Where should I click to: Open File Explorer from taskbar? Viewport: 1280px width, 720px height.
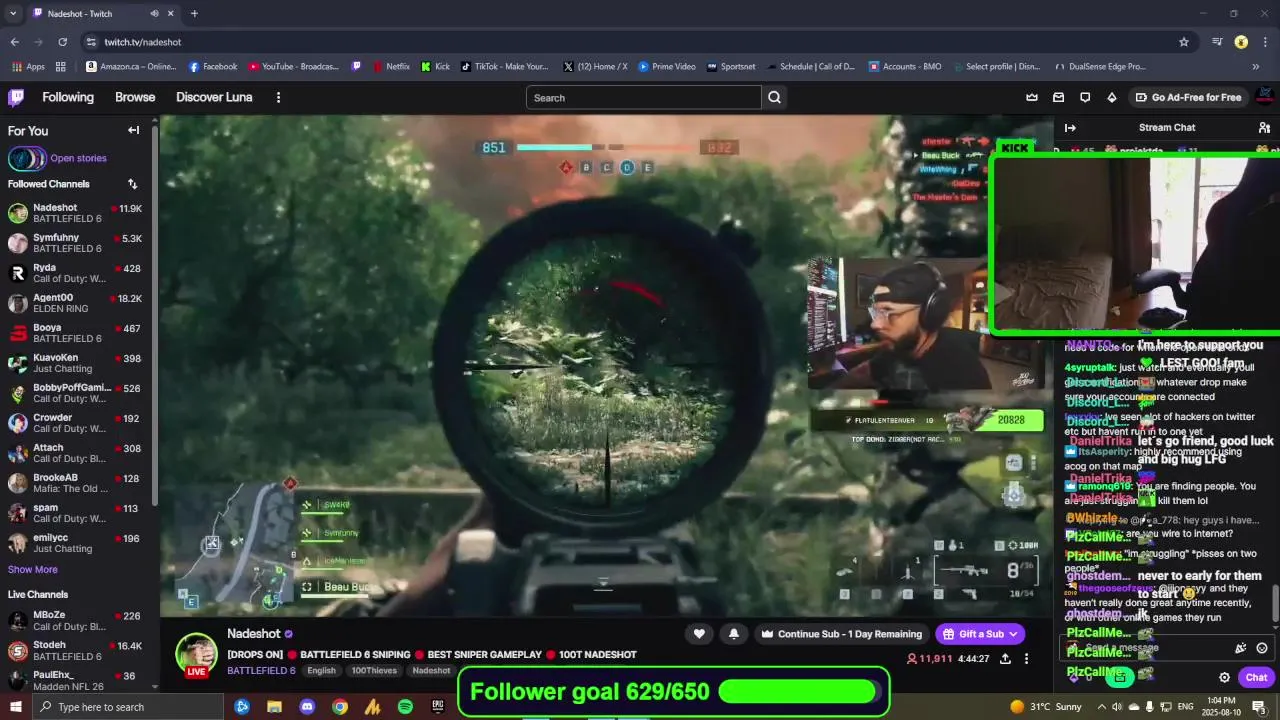pyautogui.click(x=274, y=707)
